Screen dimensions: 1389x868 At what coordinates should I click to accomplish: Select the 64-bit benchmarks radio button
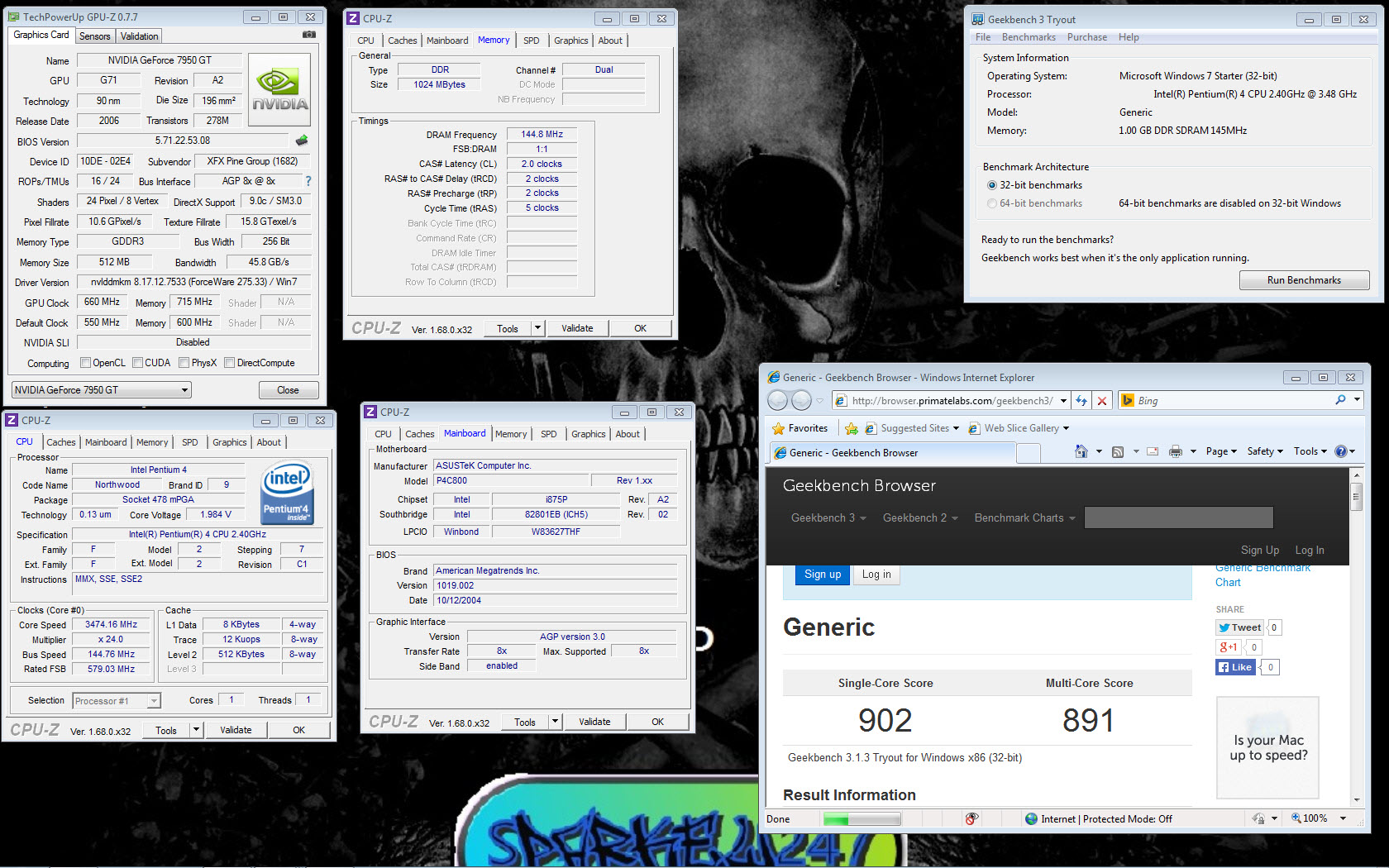point(992,203)
